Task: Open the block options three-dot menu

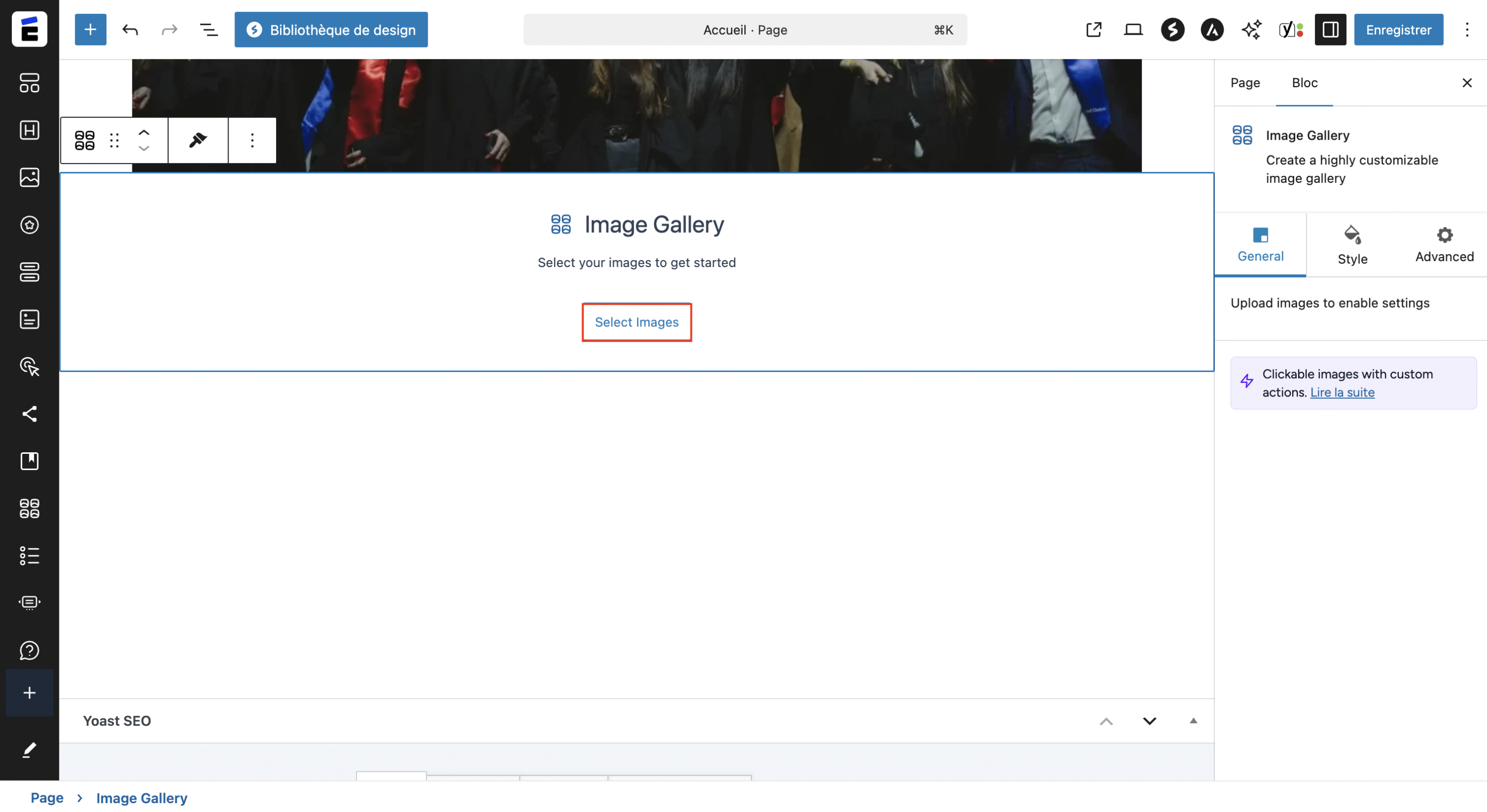Action: [252, 140]
